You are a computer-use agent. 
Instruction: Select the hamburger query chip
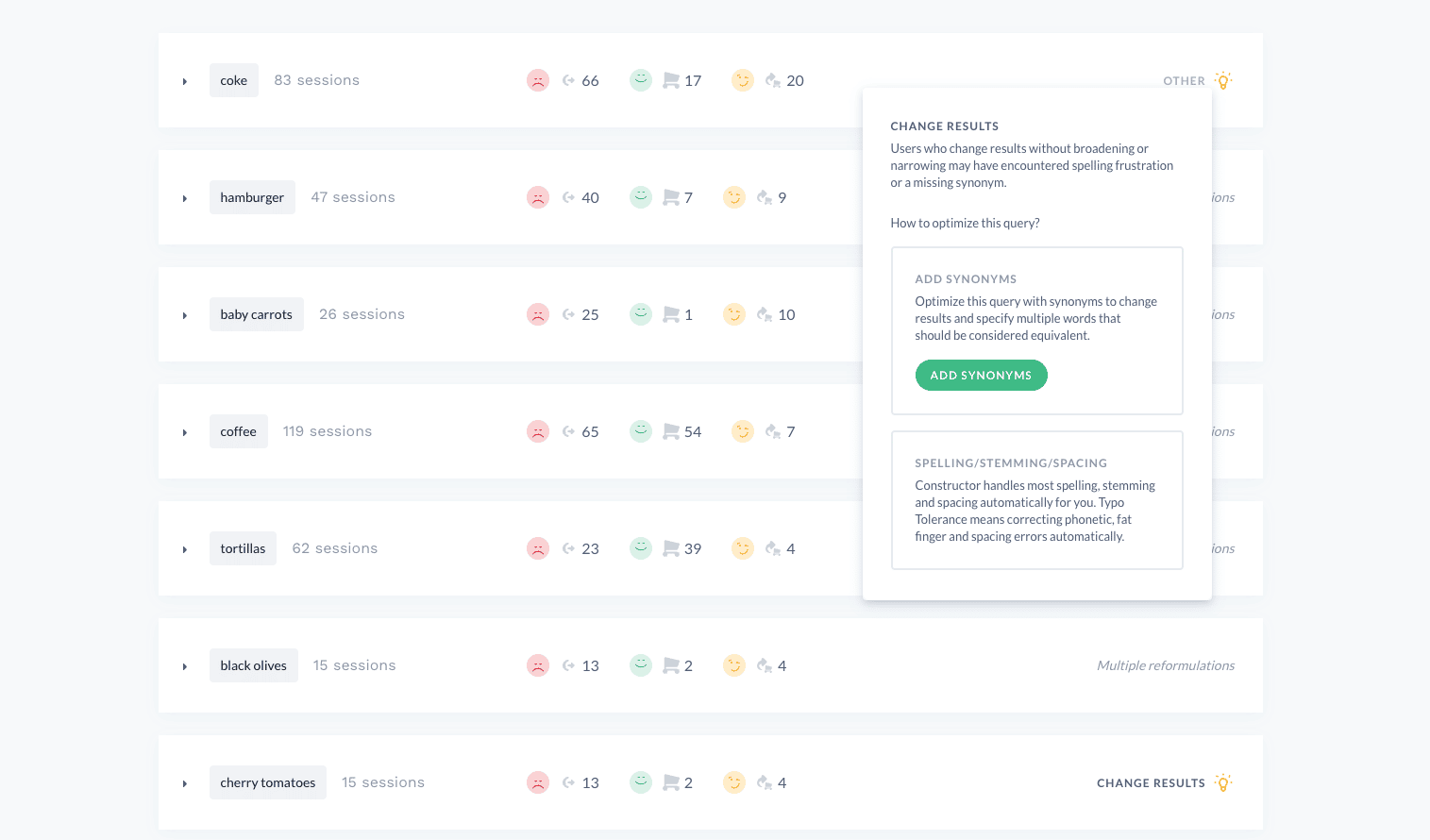252,197
